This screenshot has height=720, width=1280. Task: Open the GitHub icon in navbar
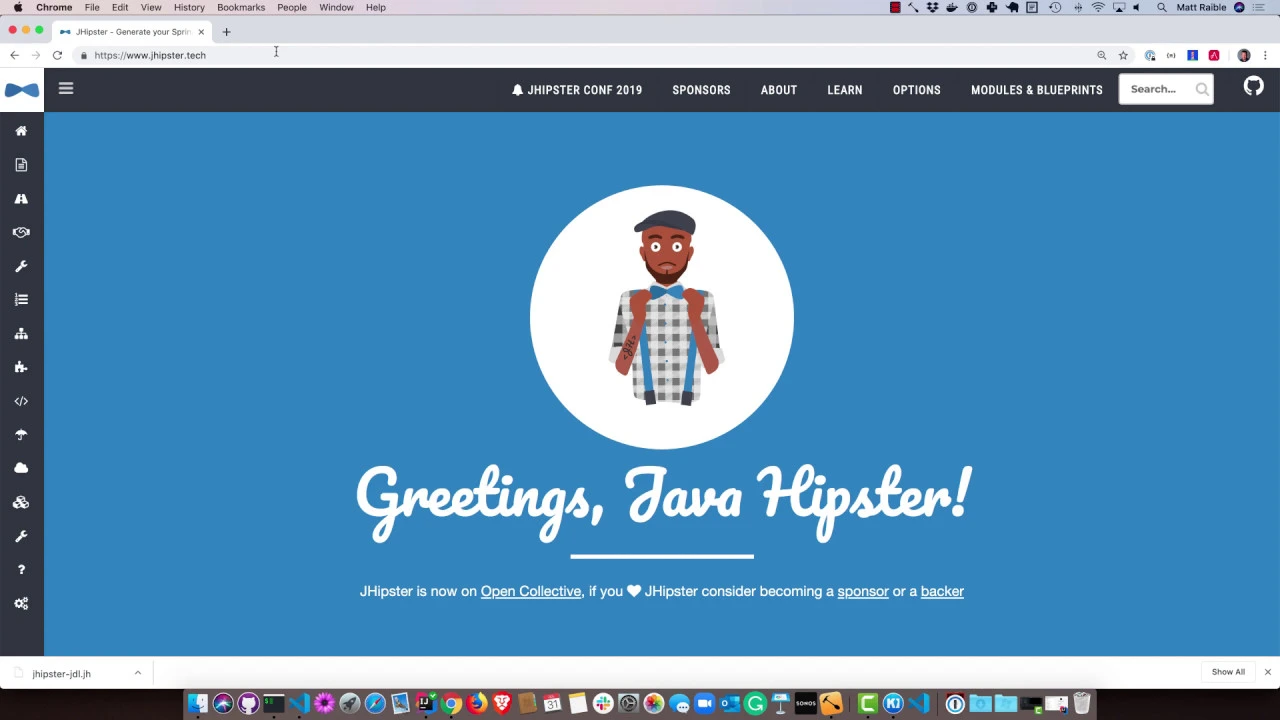[x=1253, y=87]
